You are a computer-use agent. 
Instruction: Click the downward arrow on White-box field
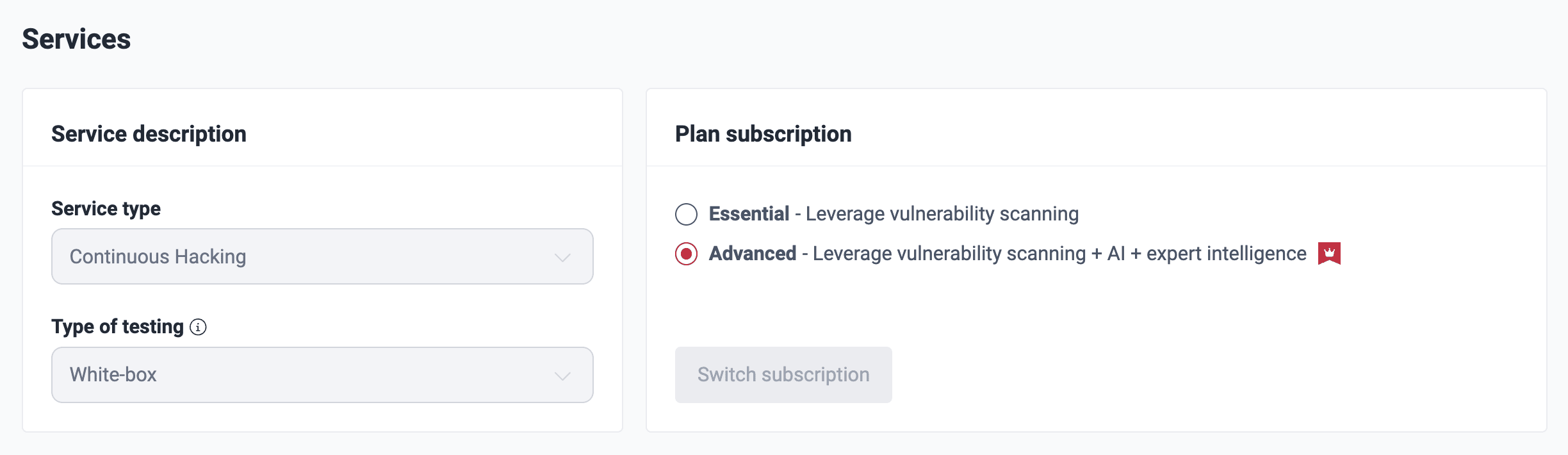(x=562, y=375)
